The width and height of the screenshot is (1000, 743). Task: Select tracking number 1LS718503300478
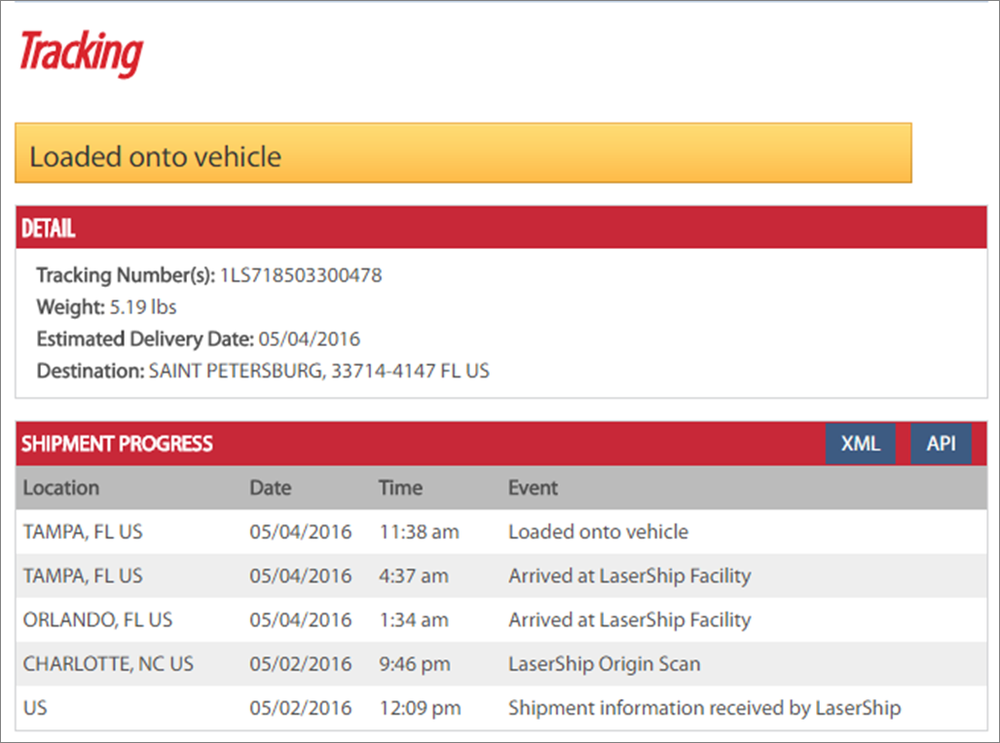coord(300,275)
